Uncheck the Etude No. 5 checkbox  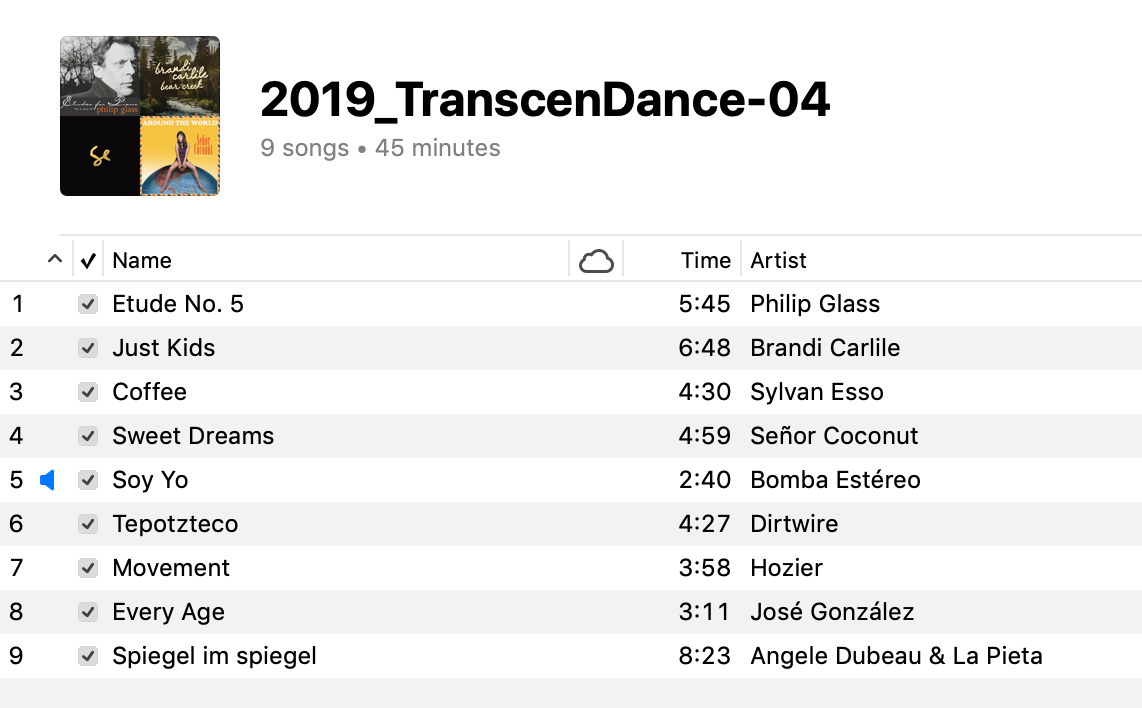[88, 304]
